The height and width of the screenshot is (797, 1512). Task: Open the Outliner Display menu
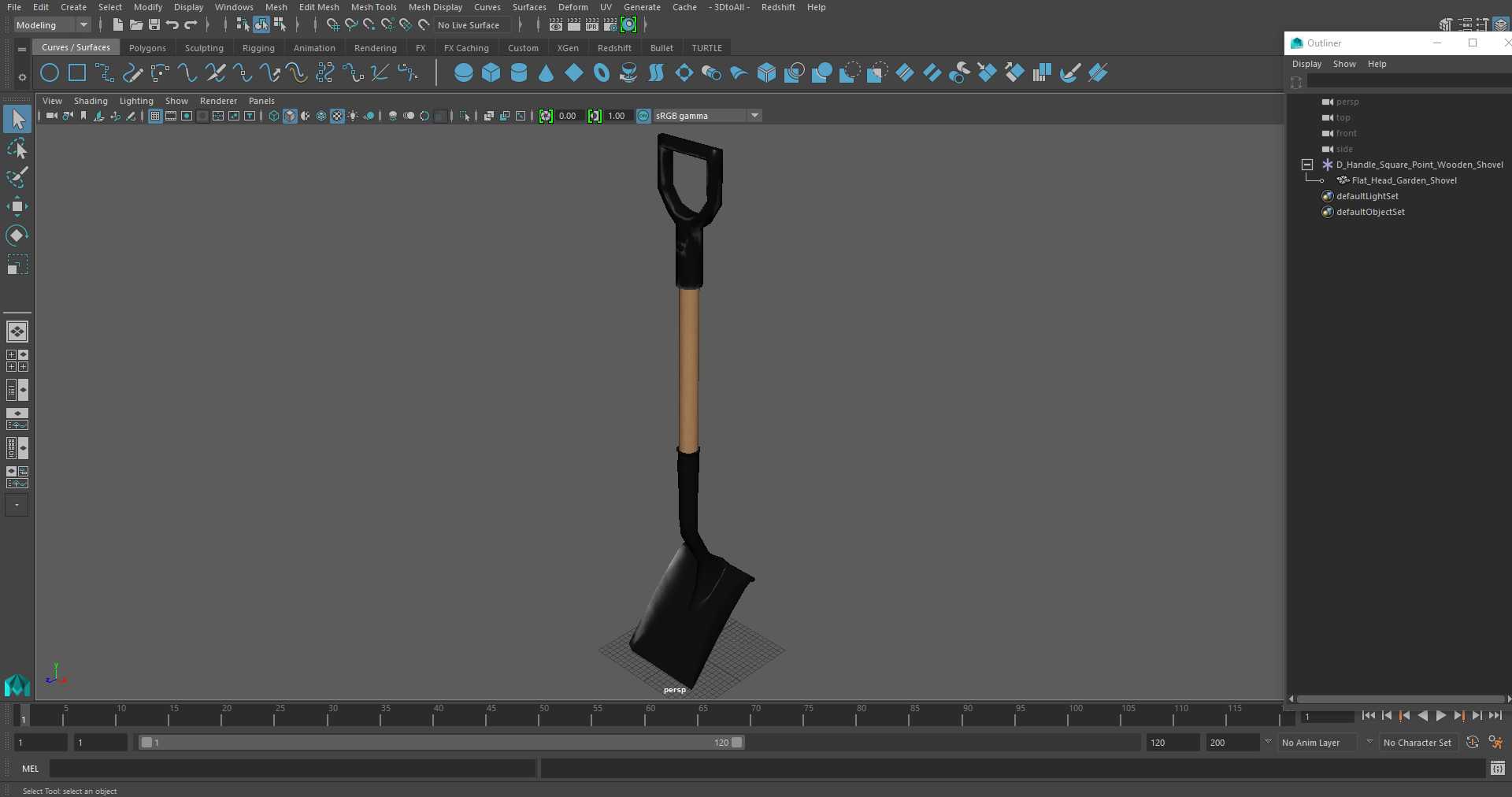(x=1306, y=64)
